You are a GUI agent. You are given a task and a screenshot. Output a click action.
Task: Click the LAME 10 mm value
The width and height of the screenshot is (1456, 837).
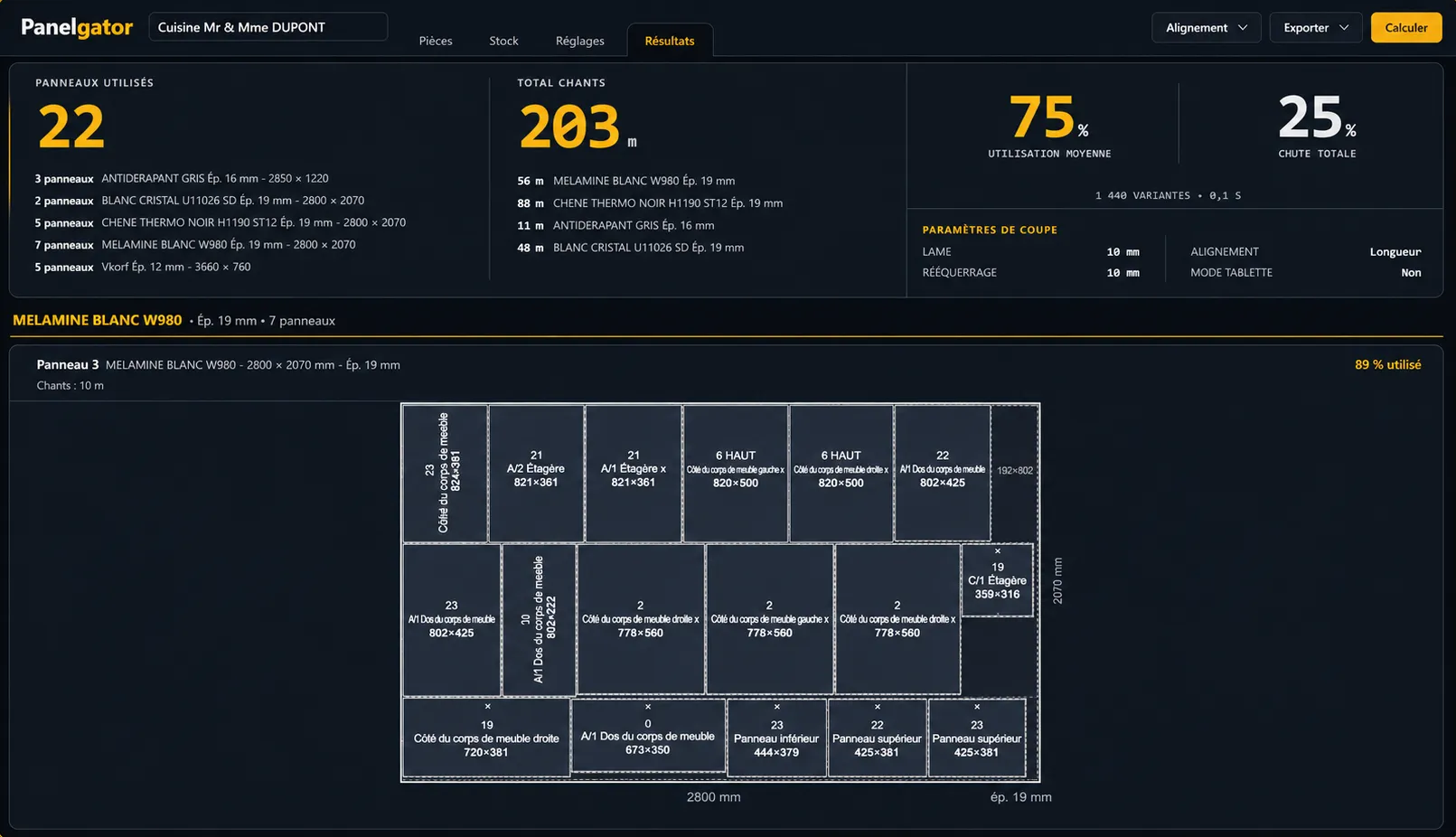pyautogui.click(x=1123, y=252)
